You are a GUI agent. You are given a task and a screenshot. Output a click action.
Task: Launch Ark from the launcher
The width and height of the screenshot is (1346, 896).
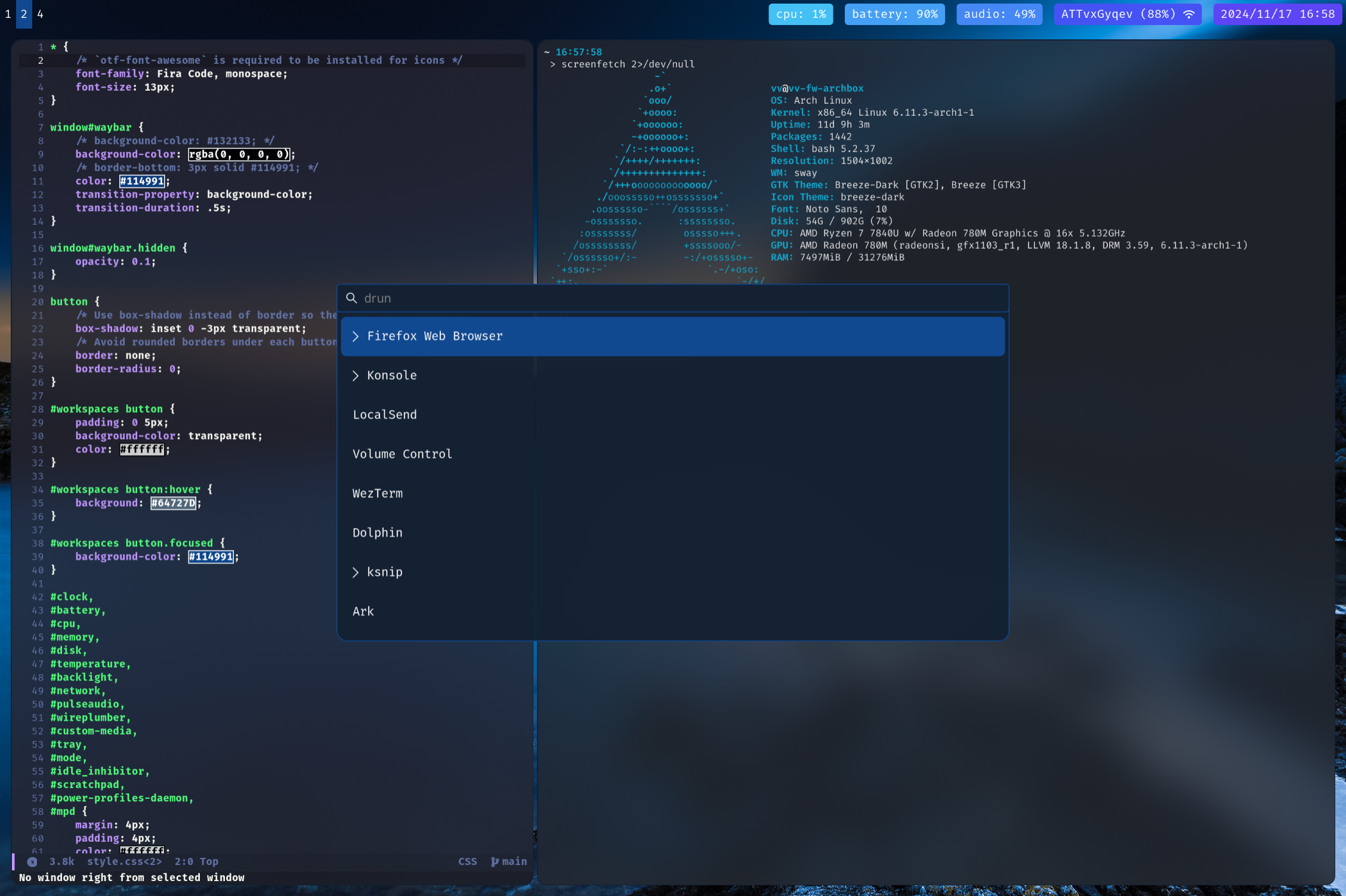click(673, 611)
